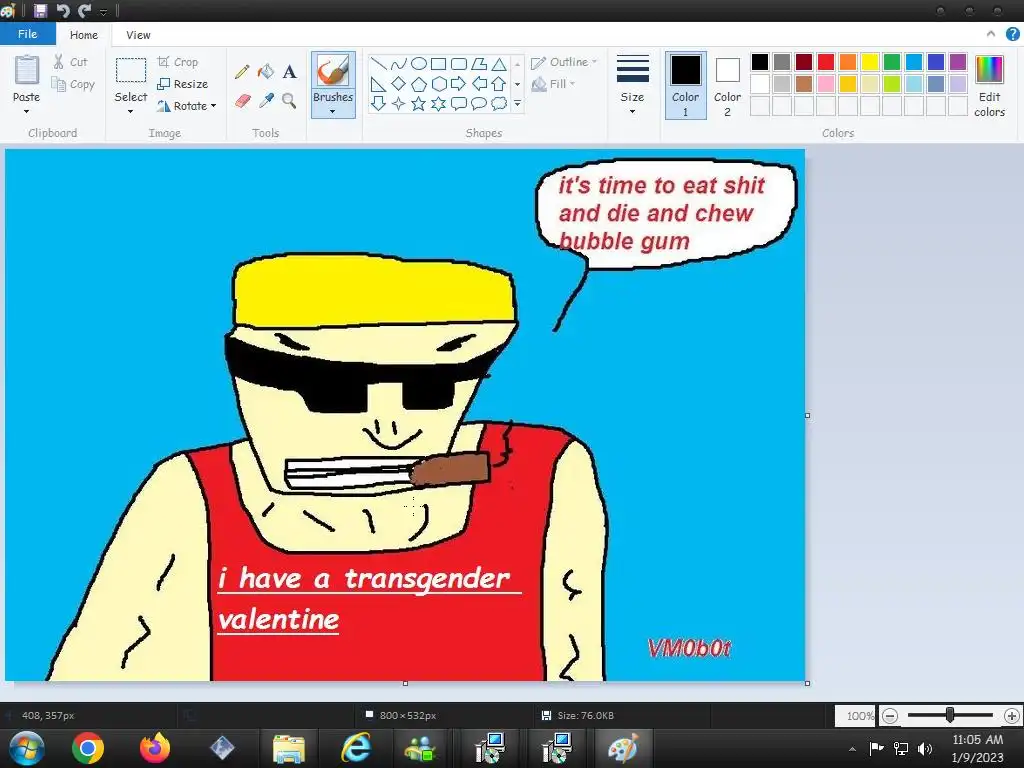The height and width of the screenshot is (768, 1024).
Task: Show hidden tray icons arrow
Action: pos(852,749)
